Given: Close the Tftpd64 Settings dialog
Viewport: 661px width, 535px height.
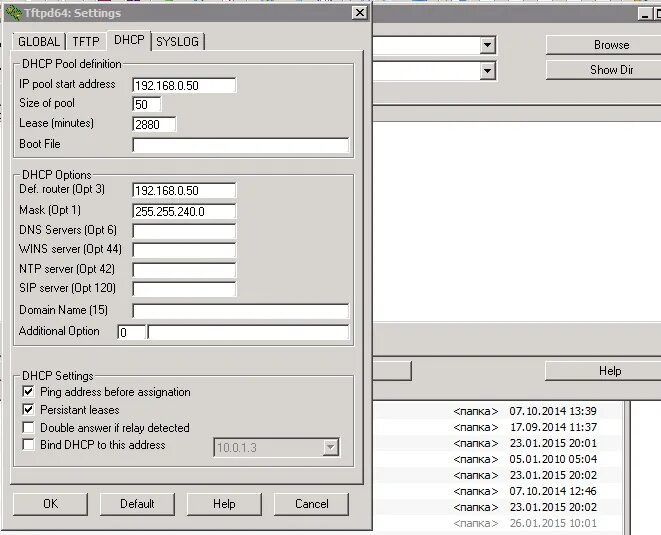Looking at the screenshot, I should point(360,13).
